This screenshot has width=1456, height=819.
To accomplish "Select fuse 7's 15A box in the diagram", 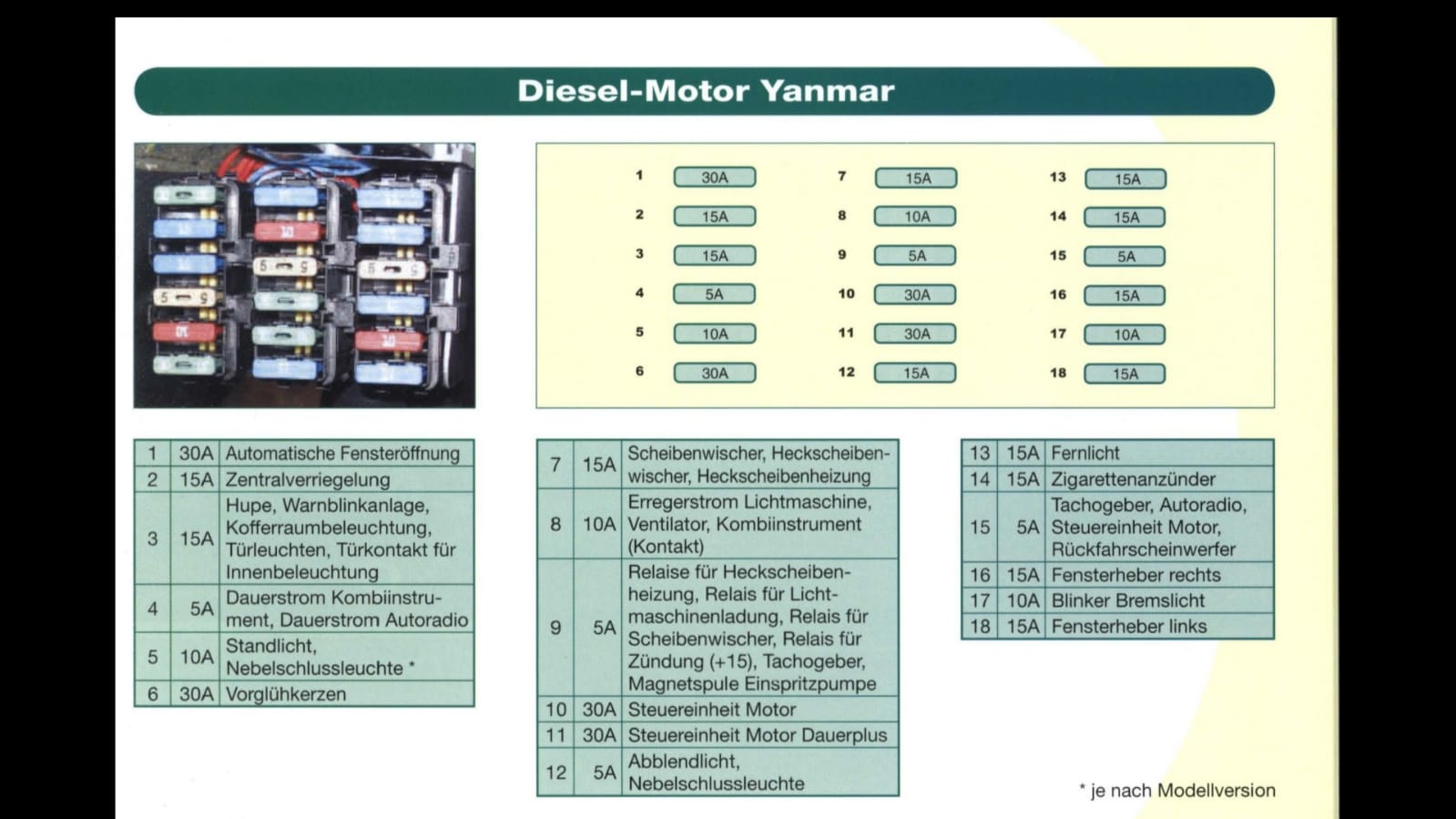I will pyautogui.click(x=916, y=179).
